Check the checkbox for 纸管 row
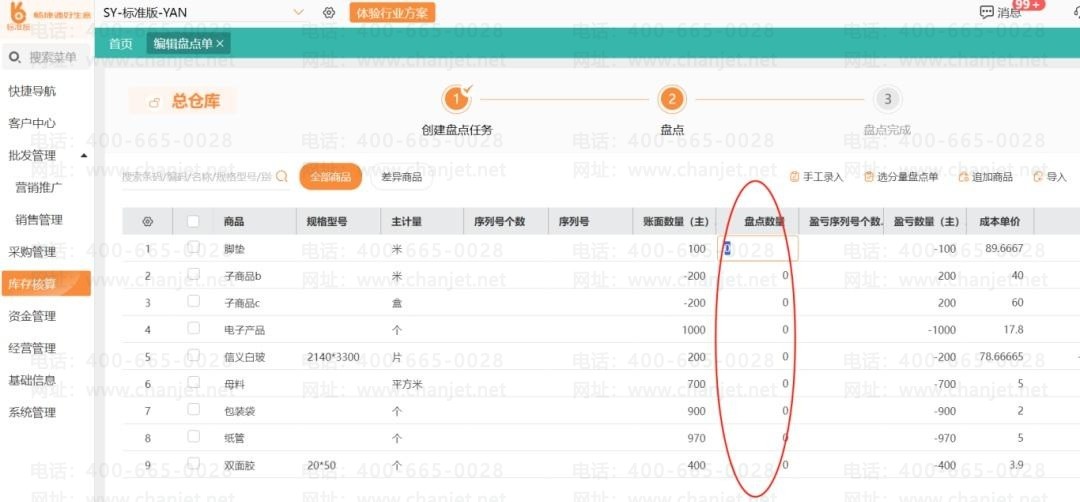Viewport: 1080px width, 502px height. click(x=194, y=436)
